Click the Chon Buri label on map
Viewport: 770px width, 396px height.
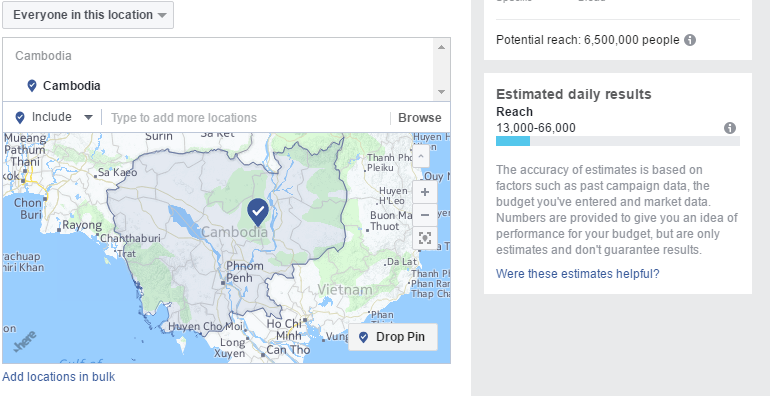[28, 208]
